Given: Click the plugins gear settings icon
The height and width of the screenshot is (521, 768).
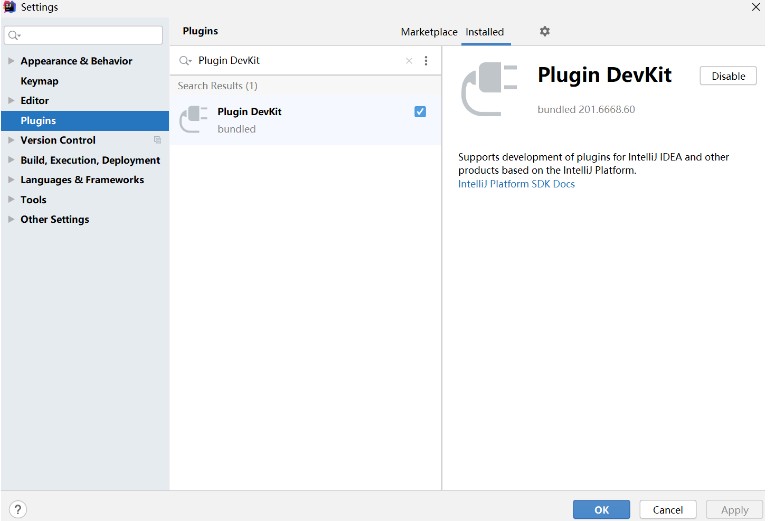Looking at the screenshot, I should click(x=544, y=32).
